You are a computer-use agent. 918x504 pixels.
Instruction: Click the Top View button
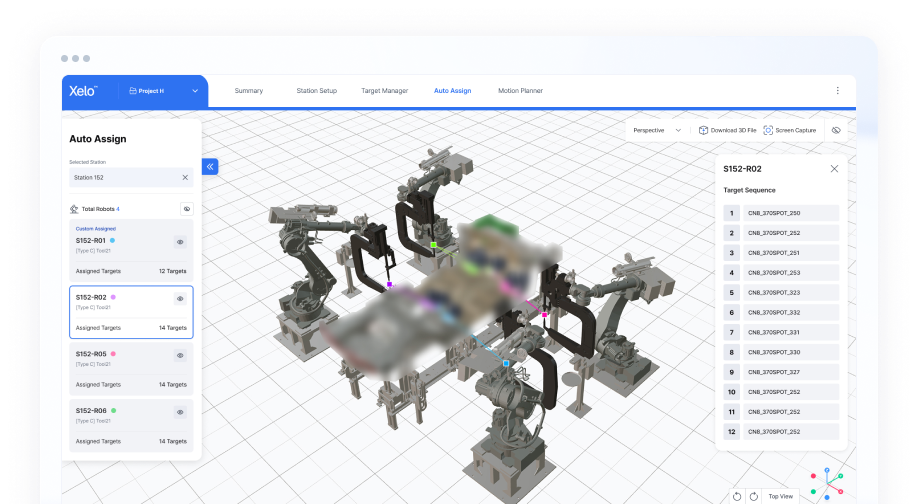(x=781, y=496)
